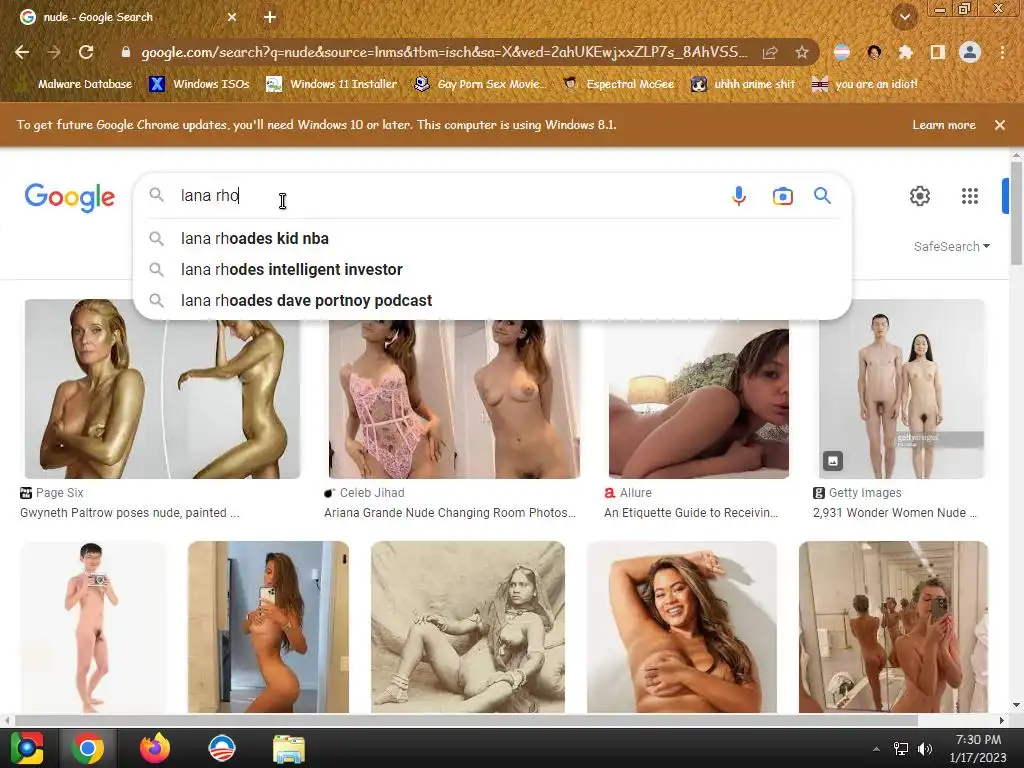Choose suggestion lana rhoades kid nba
This screenshot has width=1024, height=768.
tap(492, 238)
